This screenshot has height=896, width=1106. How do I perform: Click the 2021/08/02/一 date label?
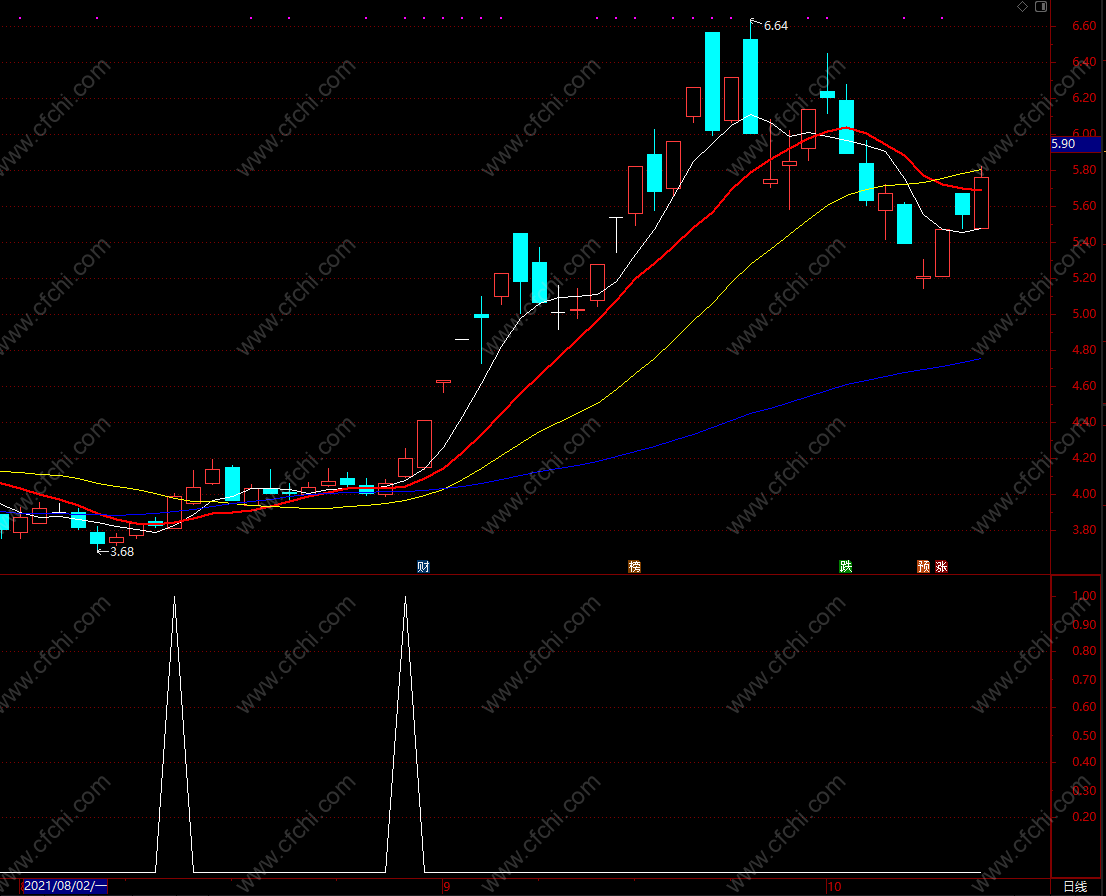point(65,886)
